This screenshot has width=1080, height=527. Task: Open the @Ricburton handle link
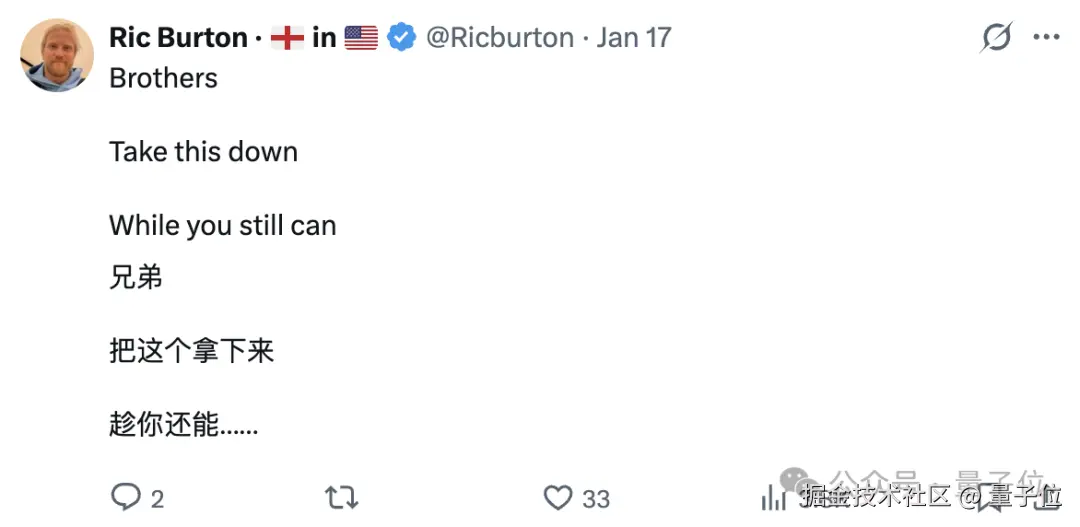click(499, 38)
